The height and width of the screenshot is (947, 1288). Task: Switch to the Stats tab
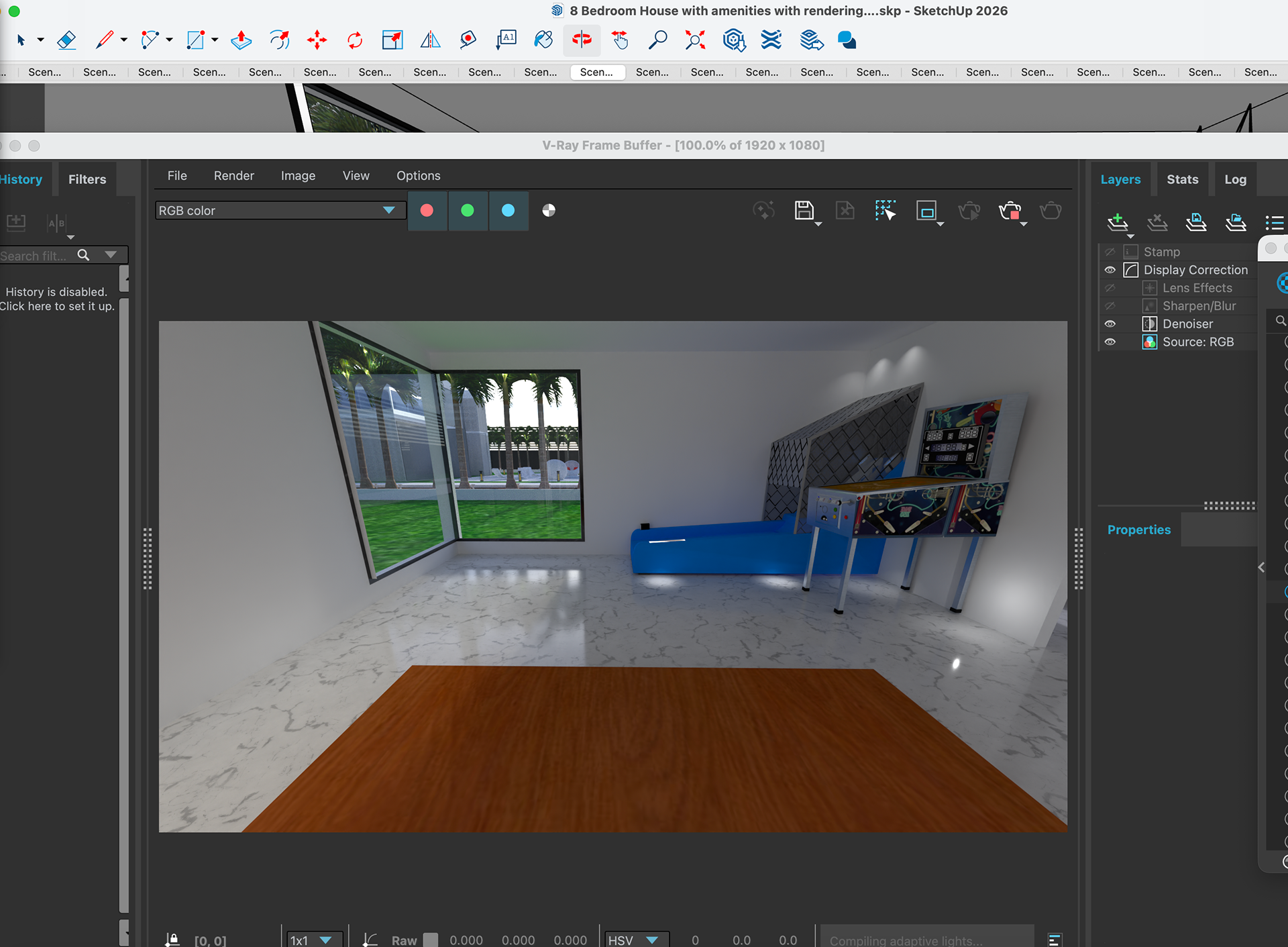(x=1182, y=179)
